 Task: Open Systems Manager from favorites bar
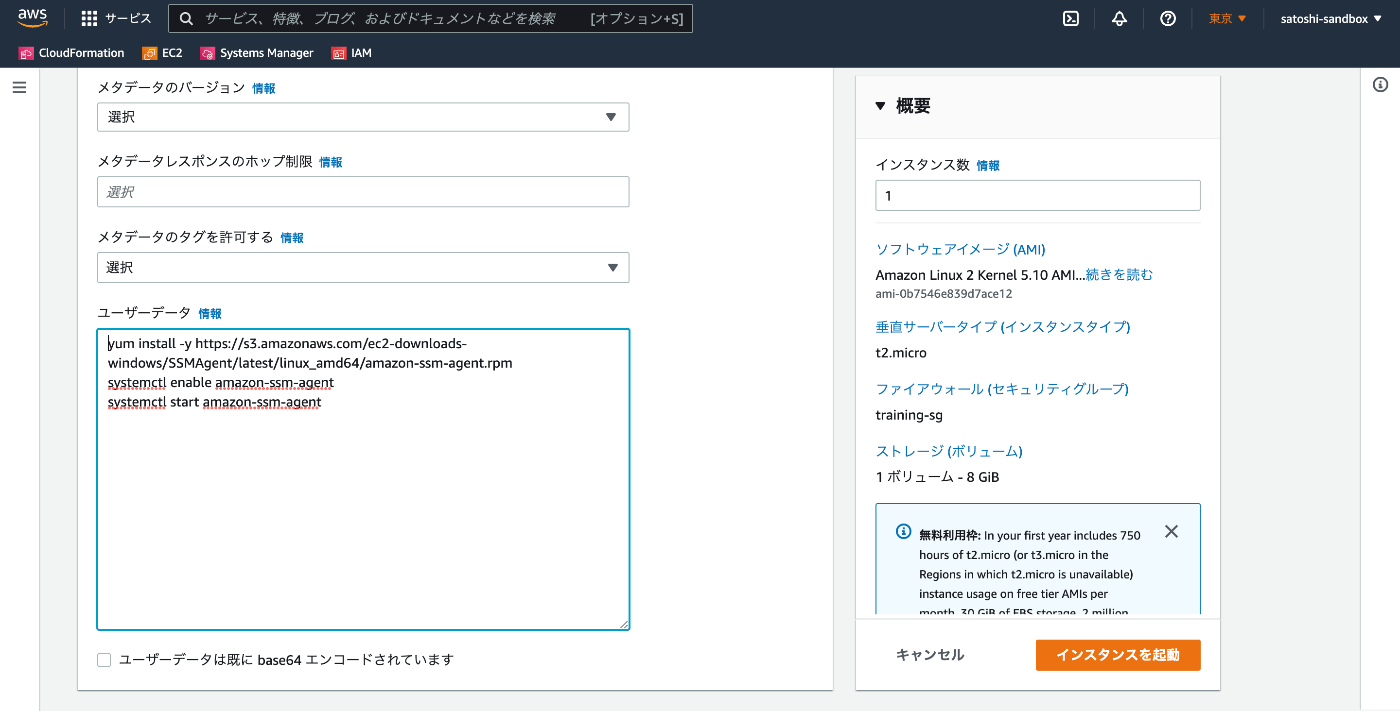click(x=257, y=53)
